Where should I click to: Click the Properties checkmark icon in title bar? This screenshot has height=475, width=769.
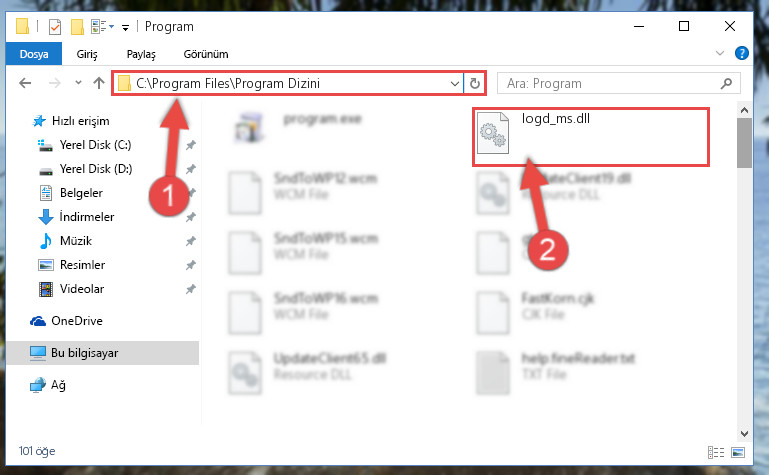click(x=55, y=26)
